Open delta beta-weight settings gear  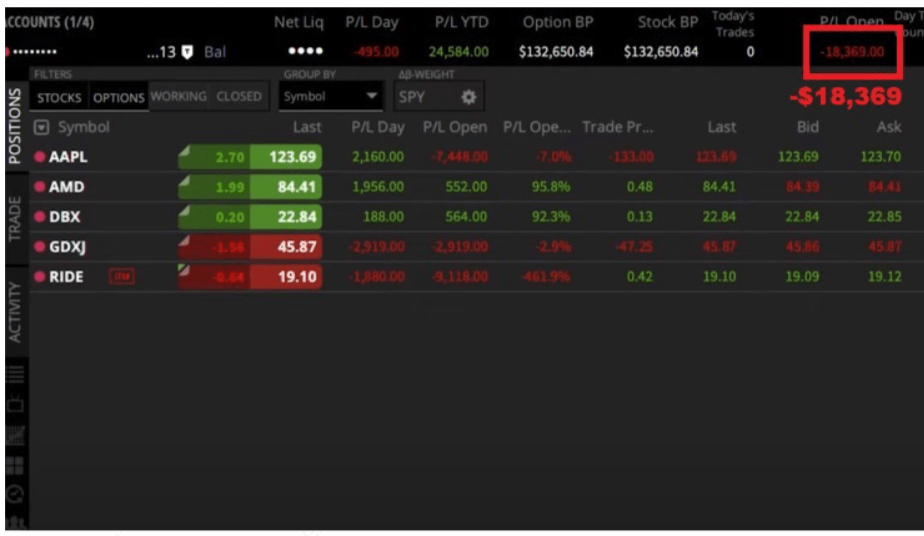[x=468, y=97]
